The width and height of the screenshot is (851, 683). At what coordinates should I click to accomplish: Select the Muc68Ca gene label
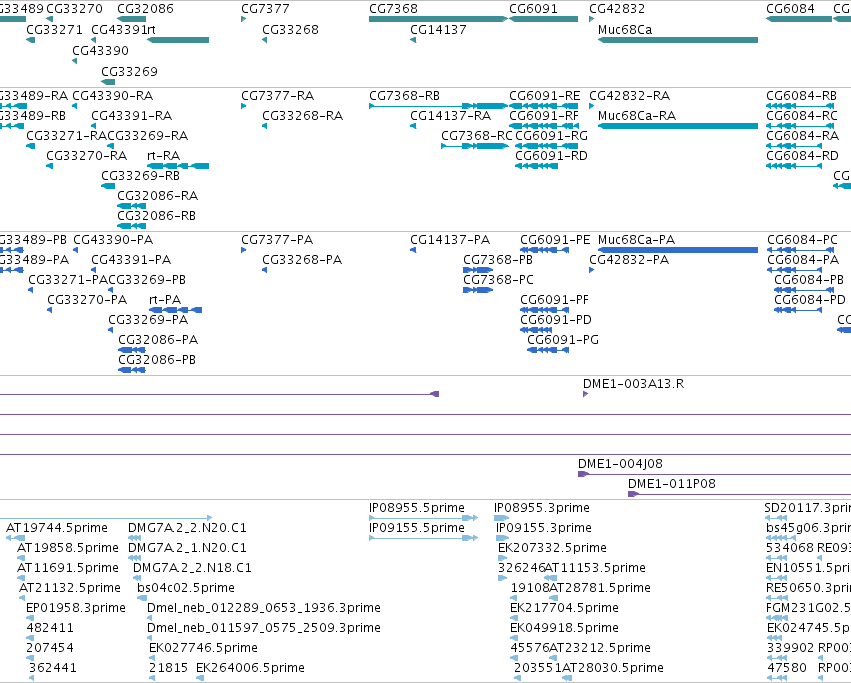625,30
